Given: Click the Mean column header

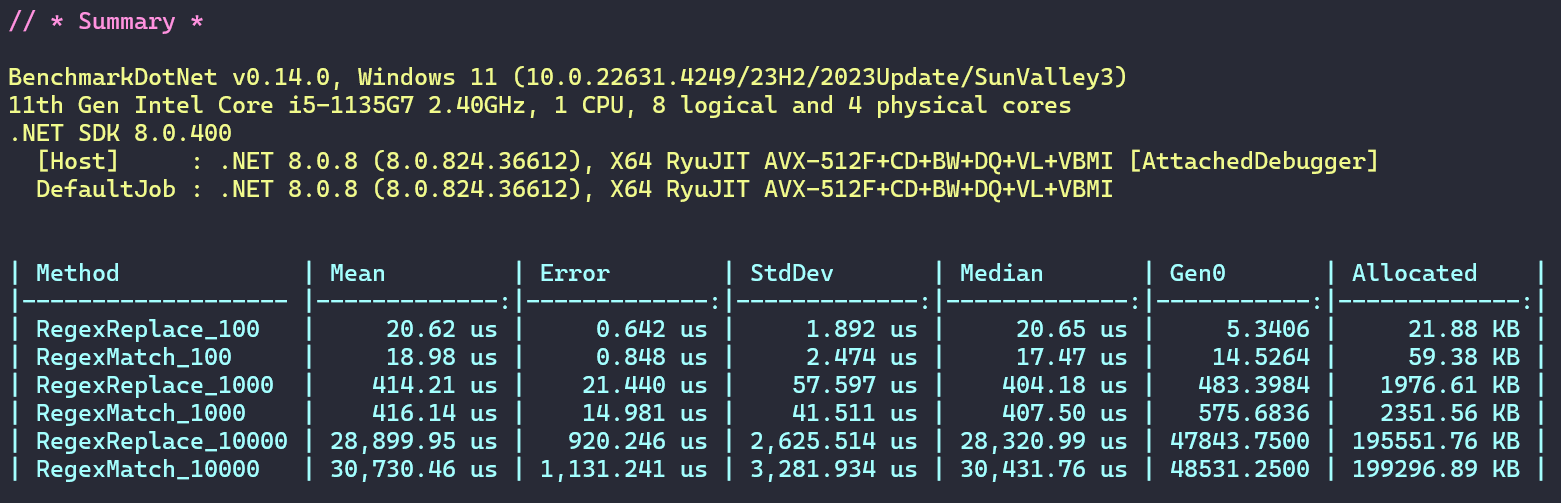Looking at the screenshot, I should point(358,273).
